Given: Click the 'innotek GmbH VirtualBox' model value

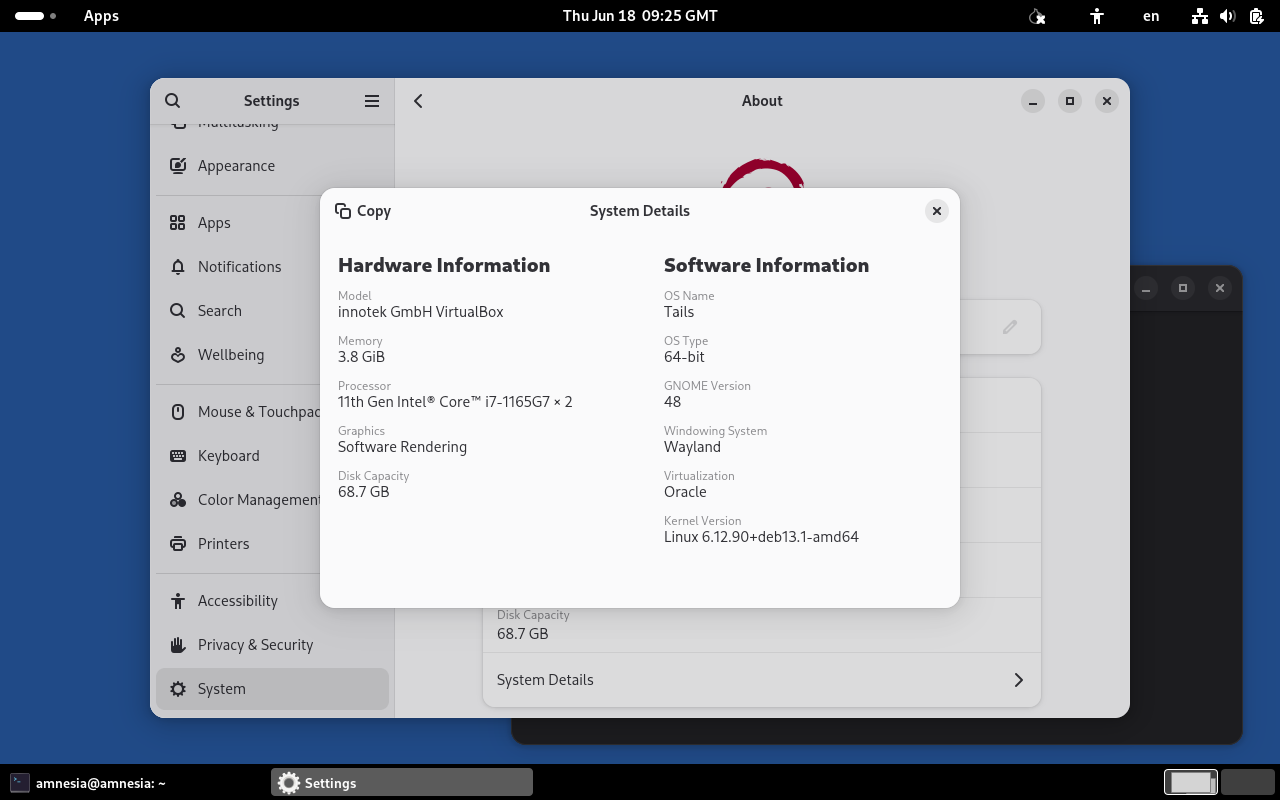Looking at the screenshot, I should pyautogui.click(x=421, y=312).
